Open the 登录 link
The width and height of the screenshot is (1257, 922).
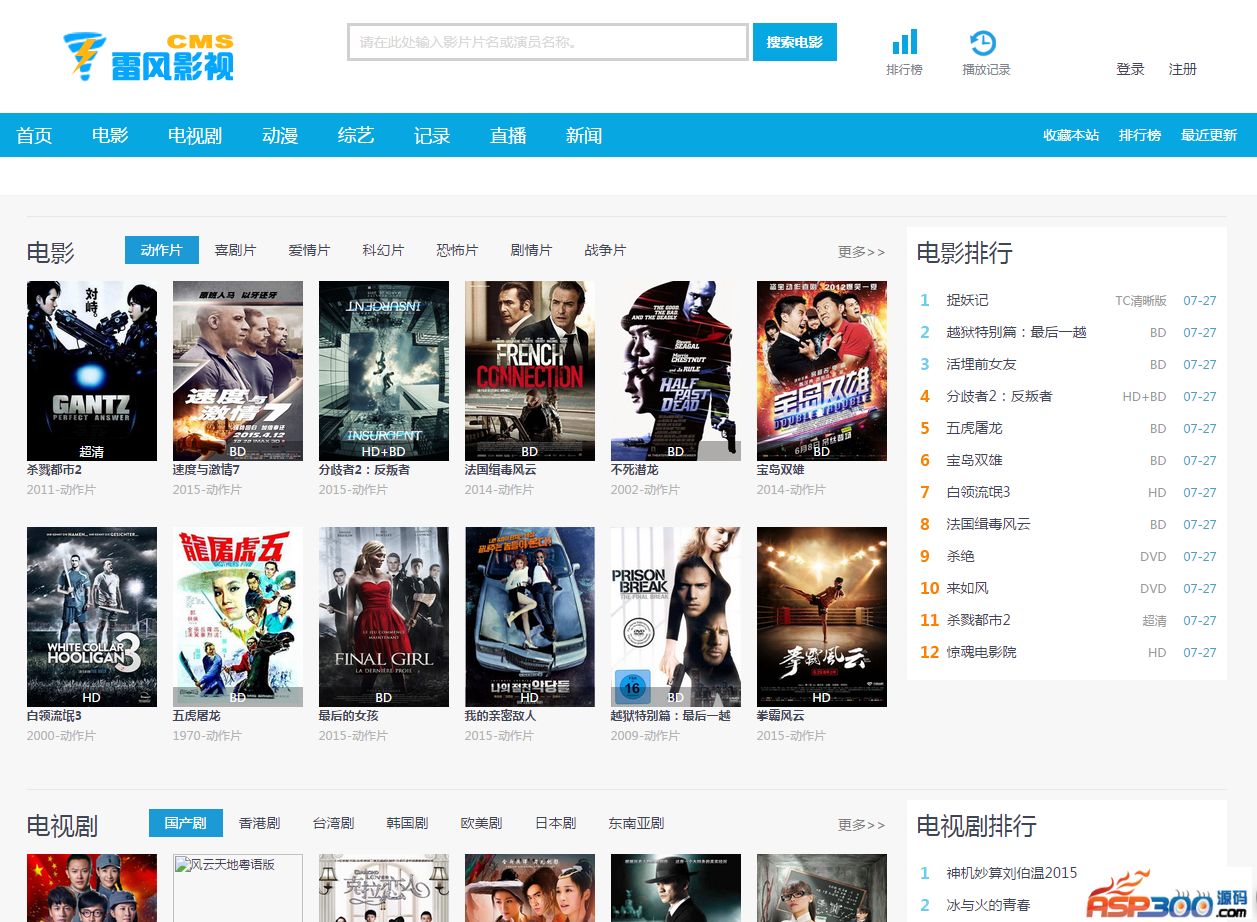[x=1130, y=69]
